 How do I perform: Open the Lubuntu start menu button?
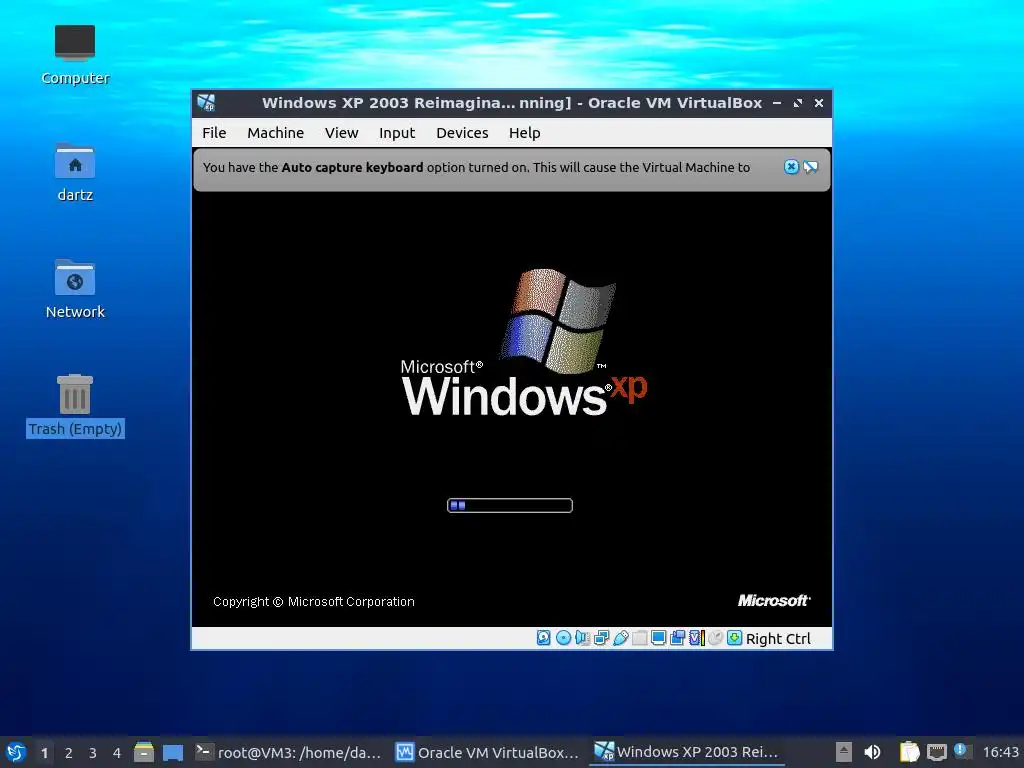[x=16, y=752]
